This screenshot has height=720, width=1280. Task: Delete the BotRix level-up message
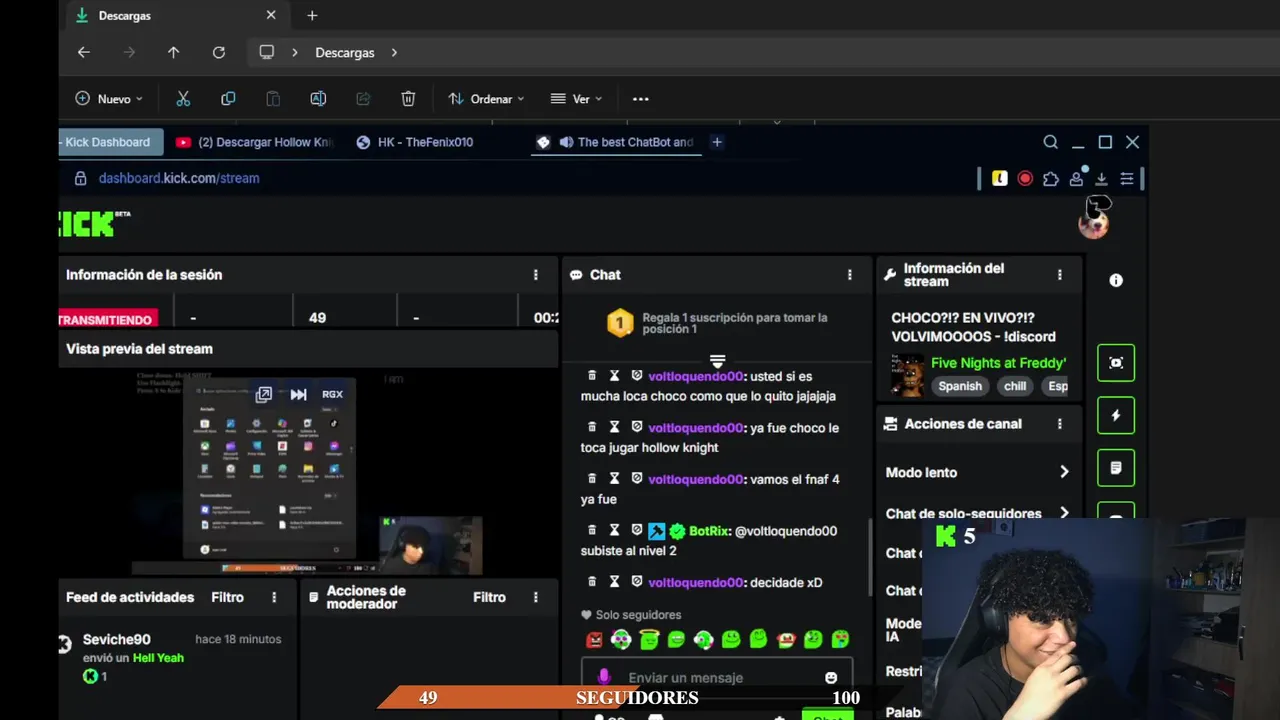click(x=592, y=531)
